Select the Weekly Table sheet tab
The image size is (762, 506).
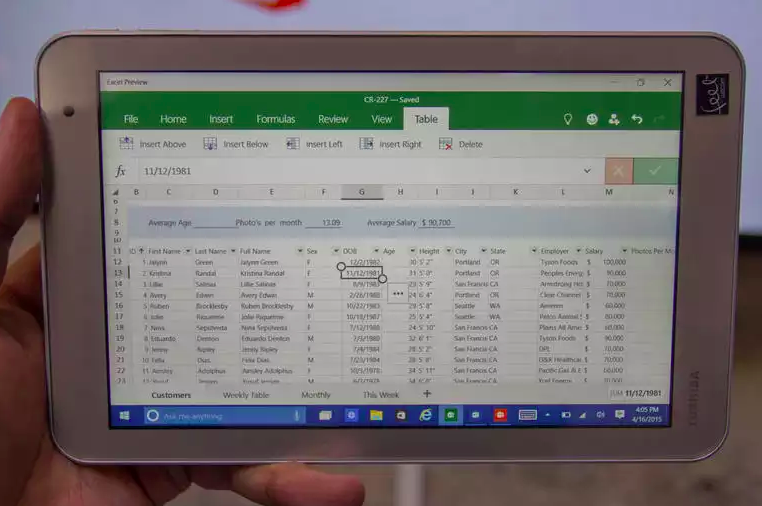pos(246,395)
